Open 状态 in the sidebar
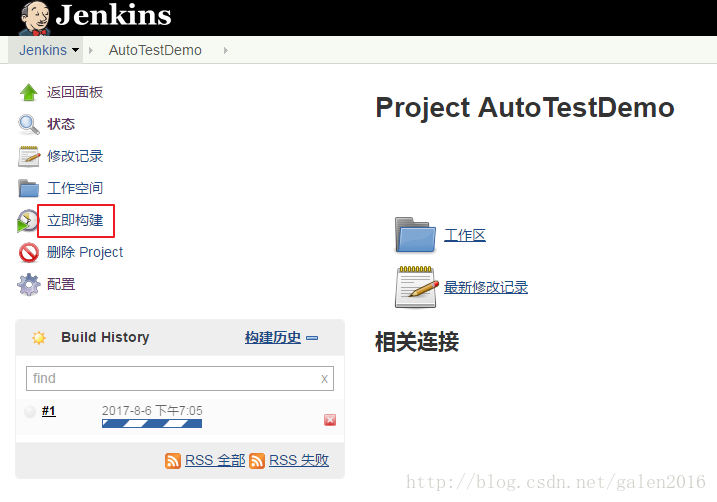Viewport: 717px width, 502px height. pyautogui.click(x=61, y=124)
